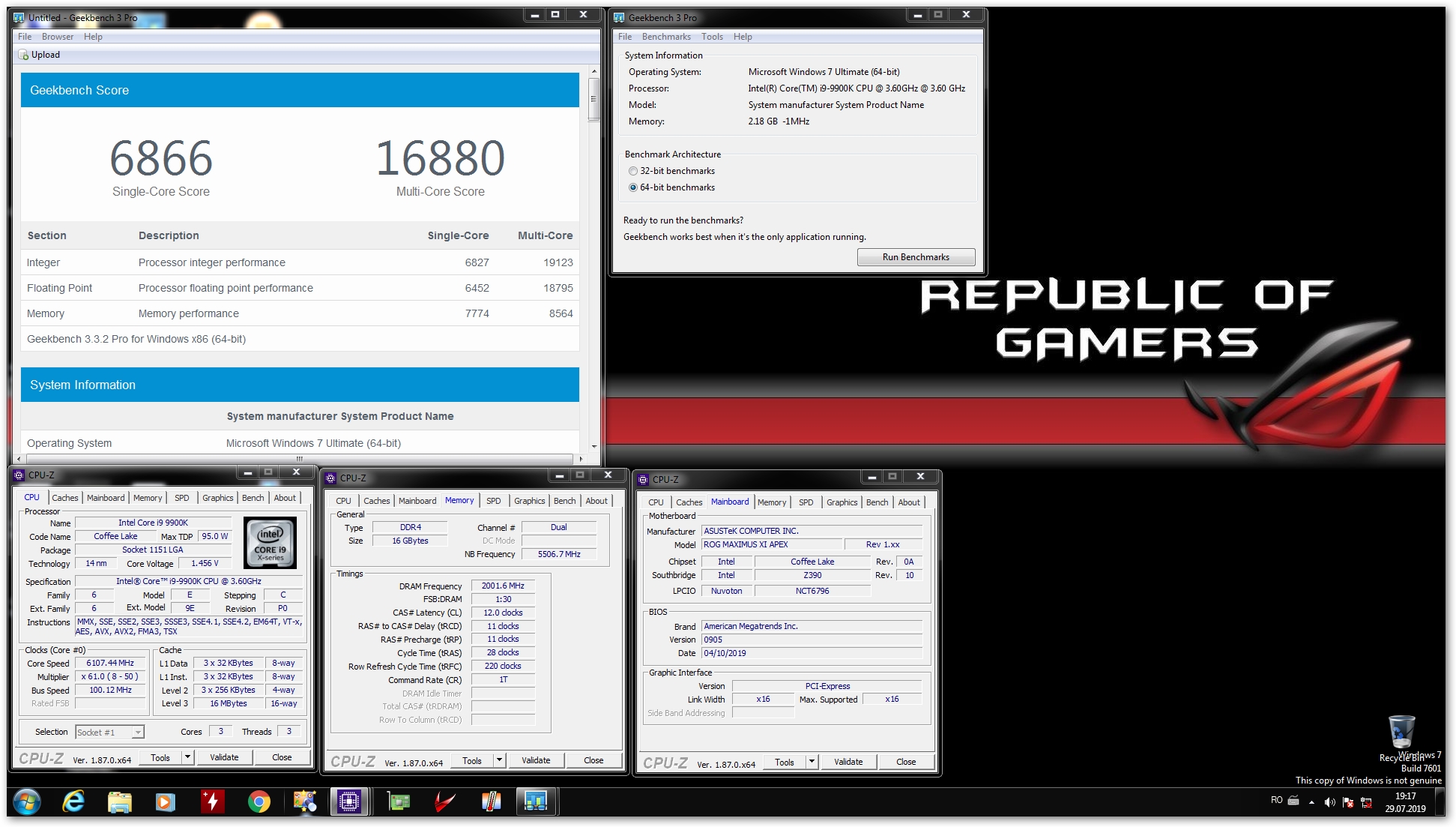Open File menu in Untitled Geekbench window
The image size is (1456, 827).
tap(25, 37)
